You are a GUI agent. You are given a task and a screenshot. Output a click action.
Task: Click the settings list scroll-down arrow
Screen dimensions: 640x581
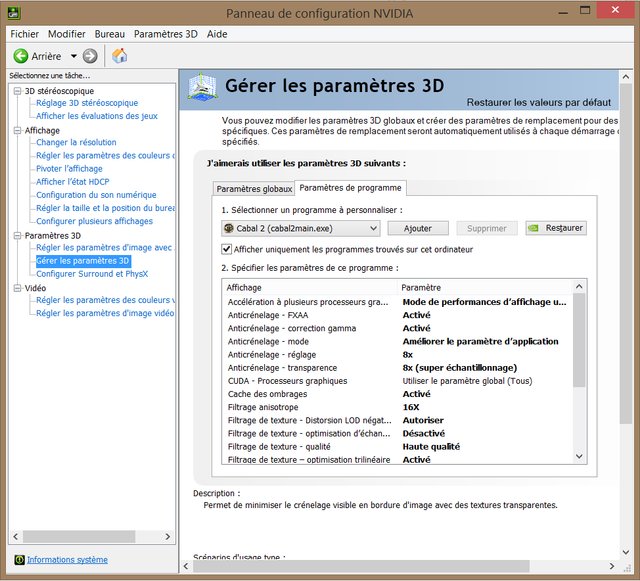pos(579,456)
